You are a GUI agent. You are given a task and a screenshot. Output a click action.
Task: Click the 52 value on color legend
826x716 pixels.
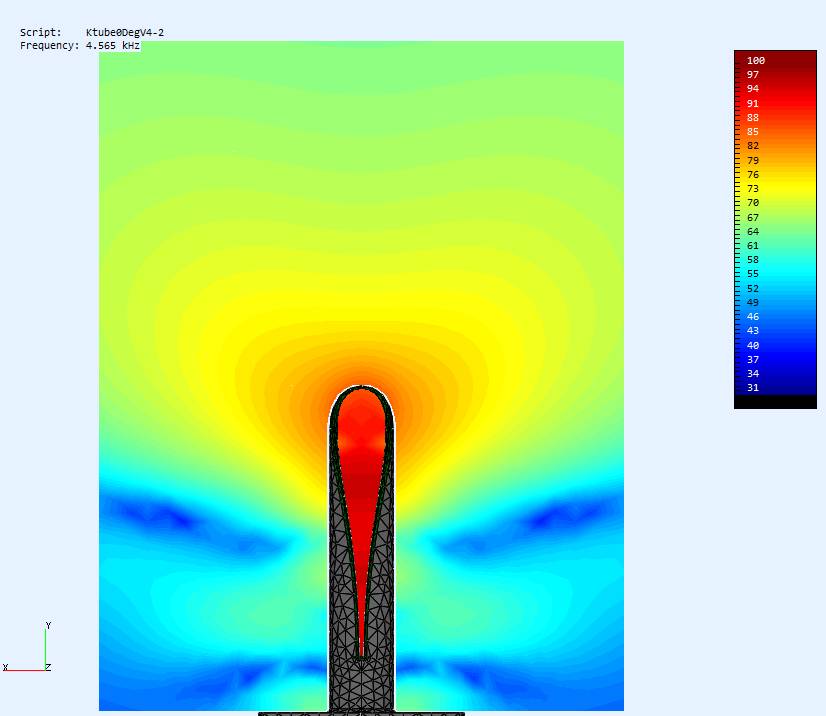coord(753,288)
